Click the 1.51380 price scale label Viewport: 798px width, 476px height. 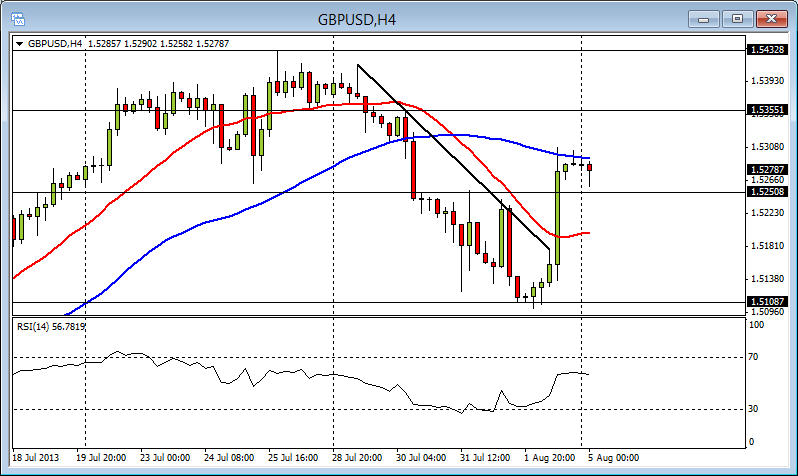pos(768,279)
